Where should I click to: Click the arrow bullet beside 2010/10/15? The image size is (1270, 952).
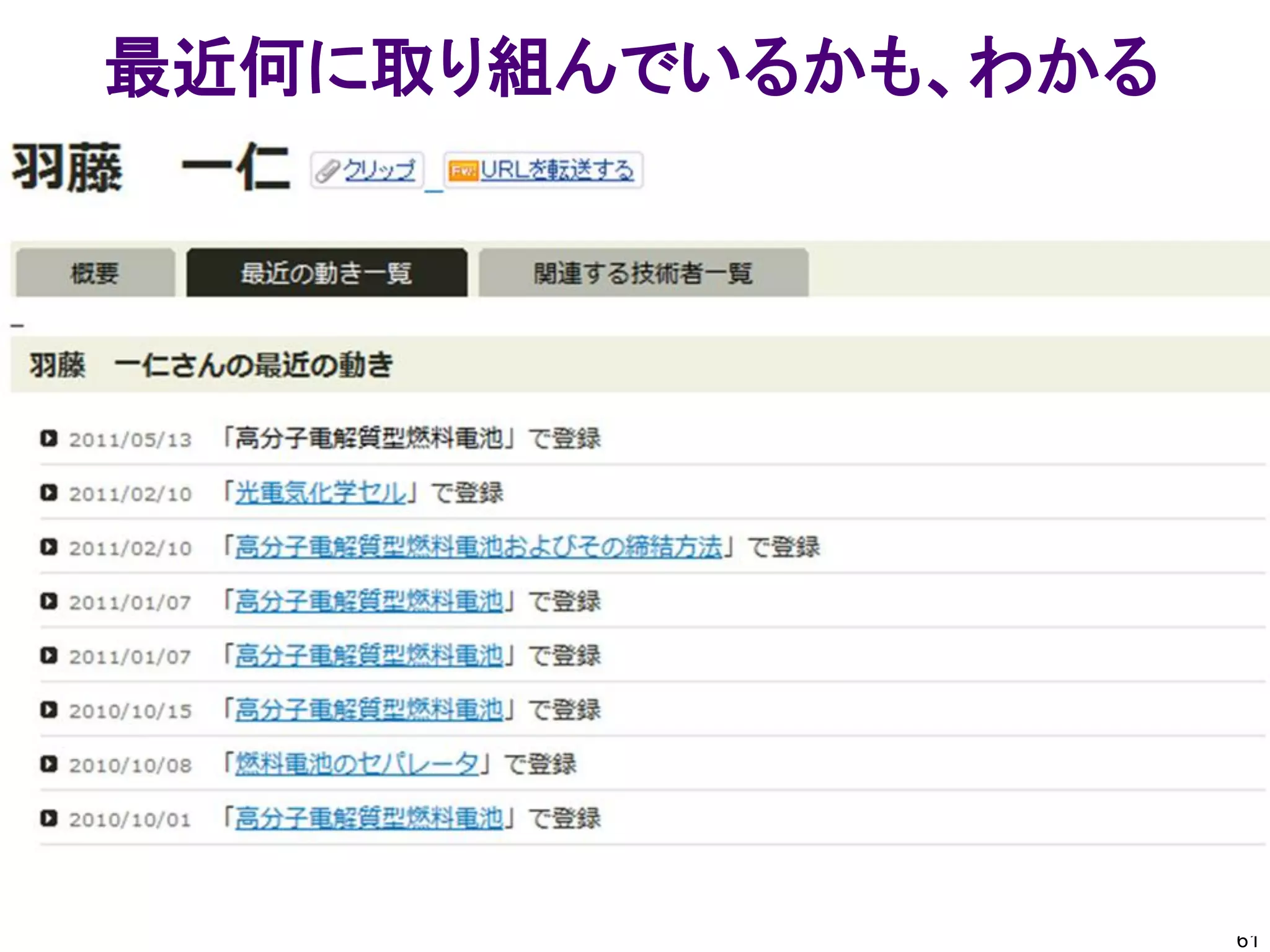click(x=49, y=710)
